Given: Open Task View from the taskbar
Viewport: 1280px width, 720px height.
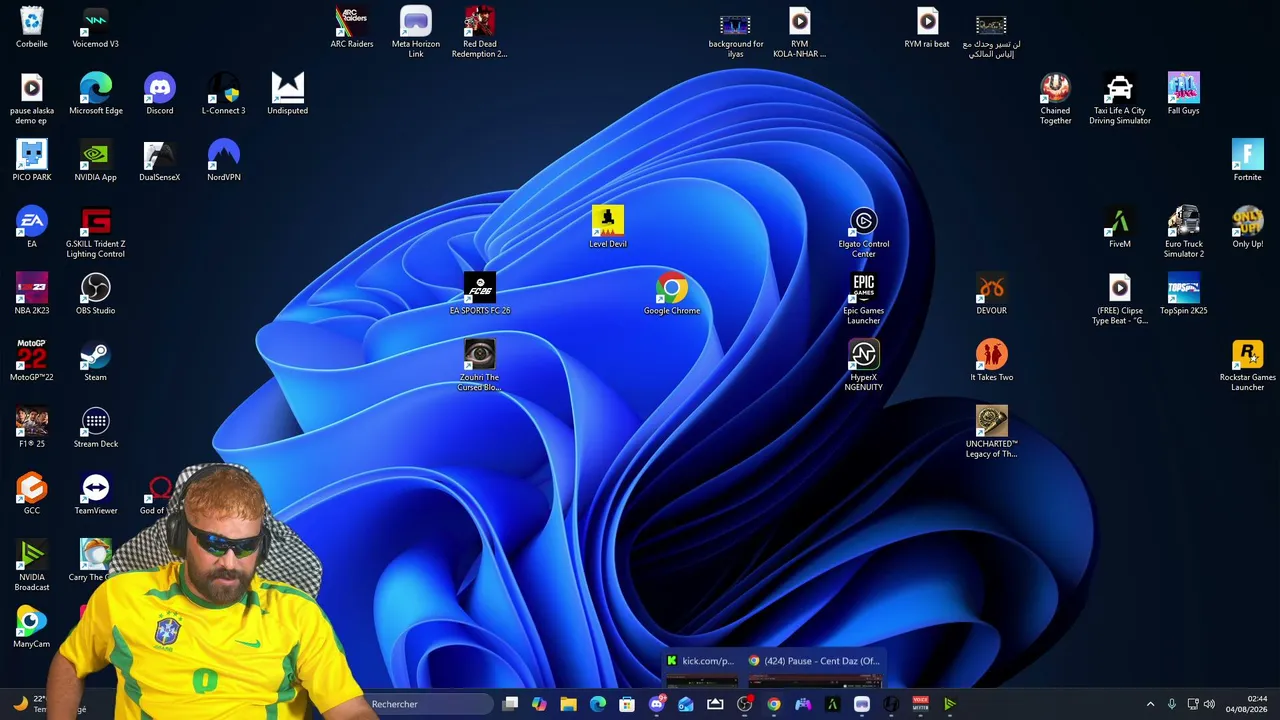Looking at the screenshot, I should [510, 704].
